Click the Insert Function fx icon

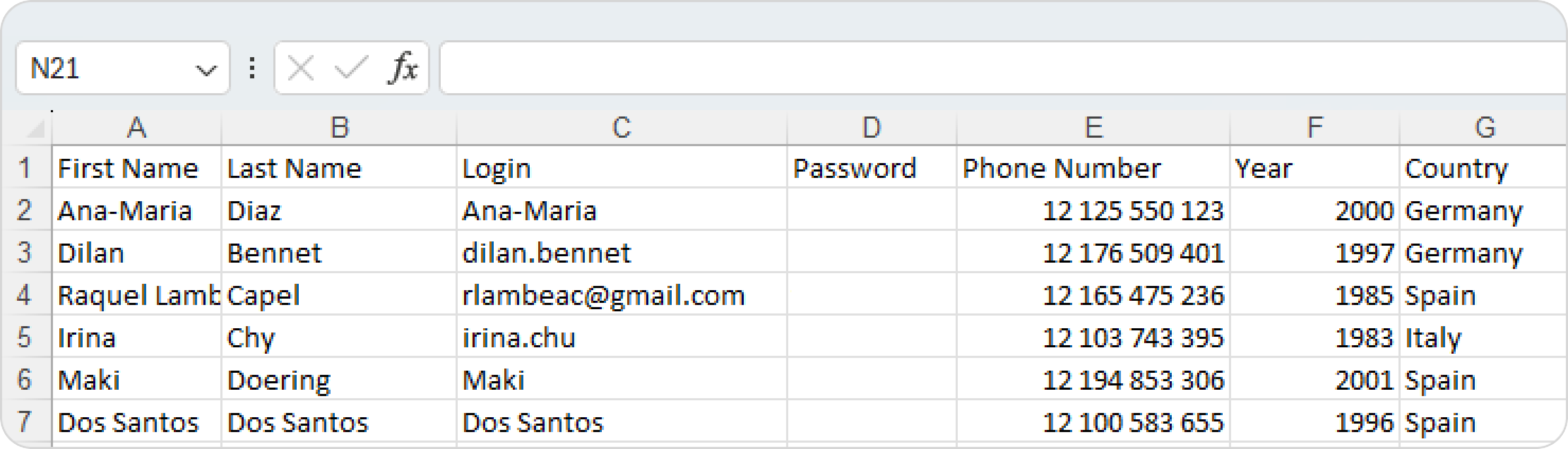[x=403, y=68]
